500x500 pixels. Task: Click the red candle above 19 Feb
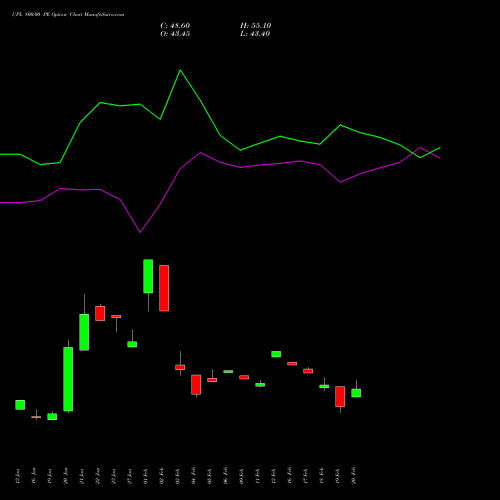(340, 396)
